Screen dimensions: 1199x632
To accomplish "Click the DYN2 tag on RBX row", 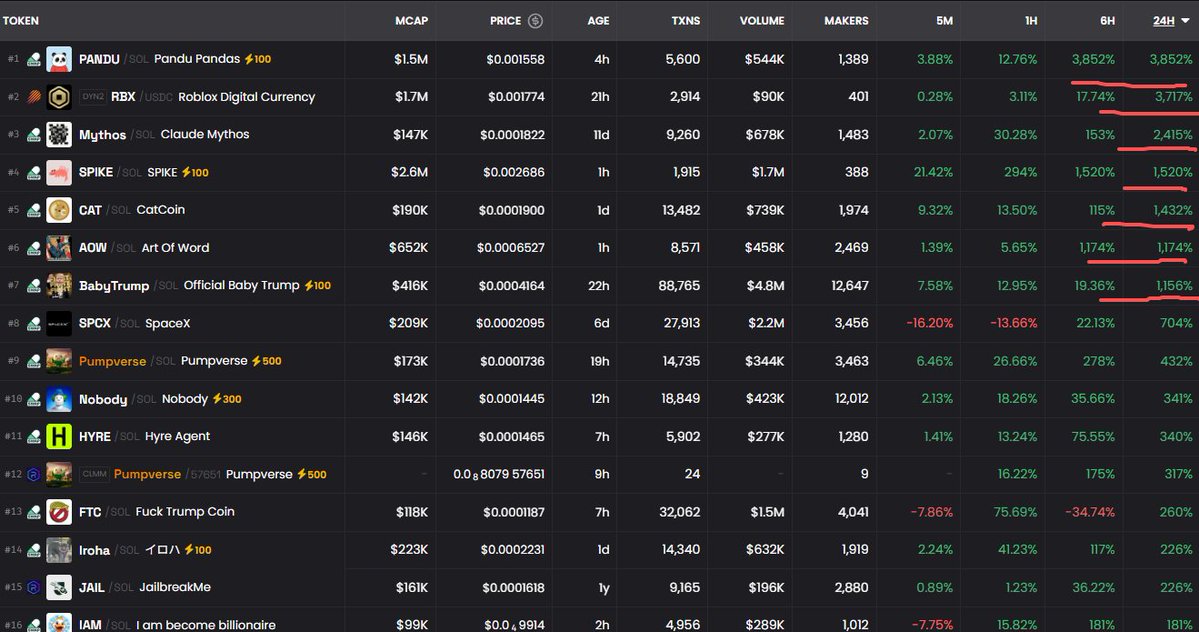I will click(x=93, y=97).
